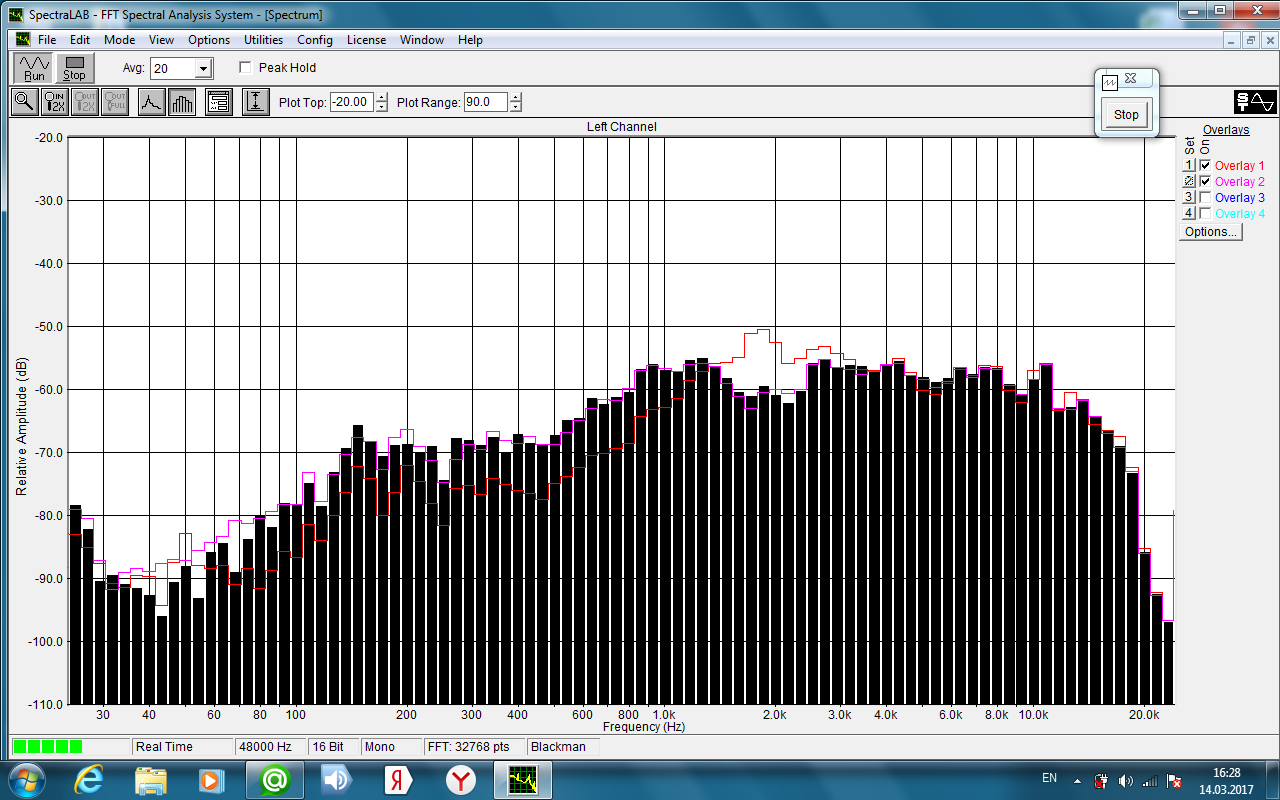Viewport: 1280px width, 800px height.
Task: Set overlay 1 with the 1 button
Action: point(1189,166)
